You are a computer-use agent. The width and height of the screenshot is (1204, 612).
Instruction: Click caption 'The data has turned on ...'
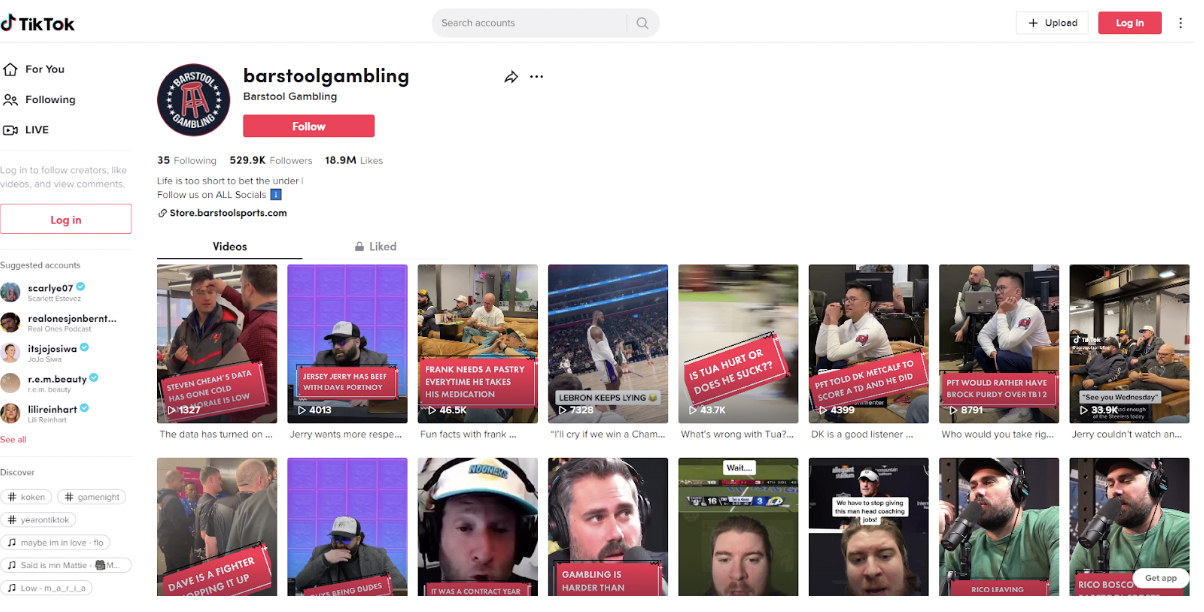(x=217, y=435)
